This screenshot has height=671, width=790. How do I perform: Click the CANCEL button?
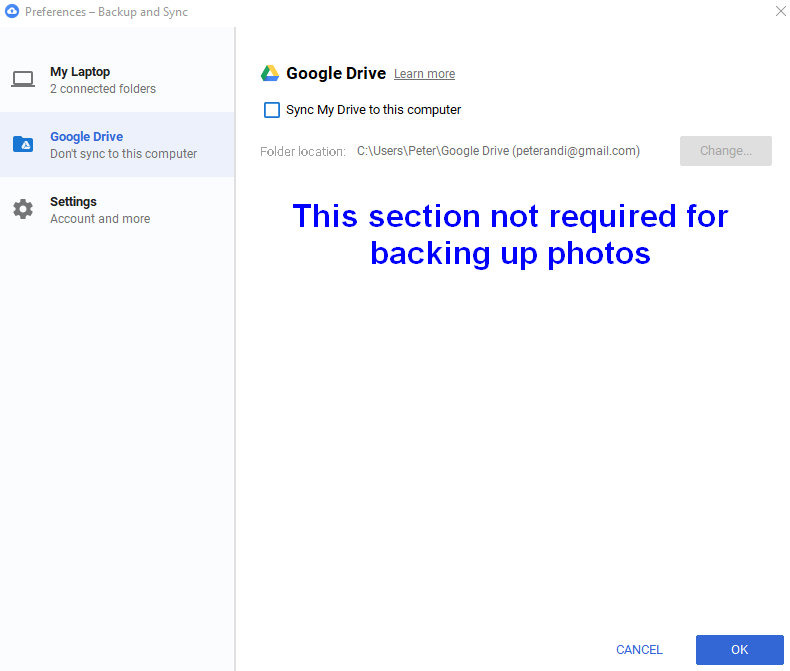click(x=639, y=650)
